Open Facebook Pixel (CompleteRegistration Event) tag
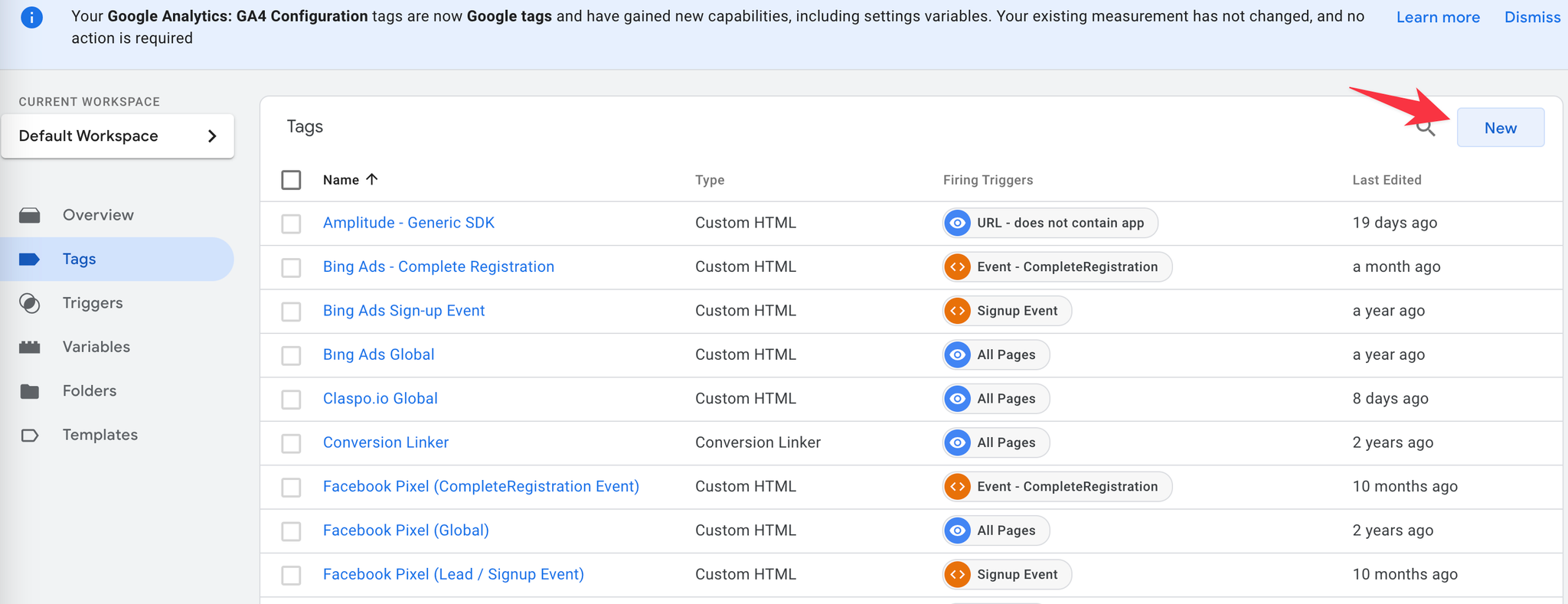Image resolution: width=1568 pixels, height=604 pixels. 481,487
